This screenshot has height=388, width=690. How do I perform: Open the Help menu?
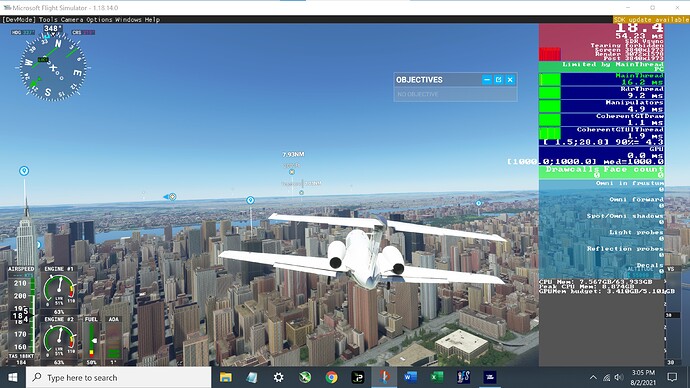pyautogui.click(x=152, y=19)
